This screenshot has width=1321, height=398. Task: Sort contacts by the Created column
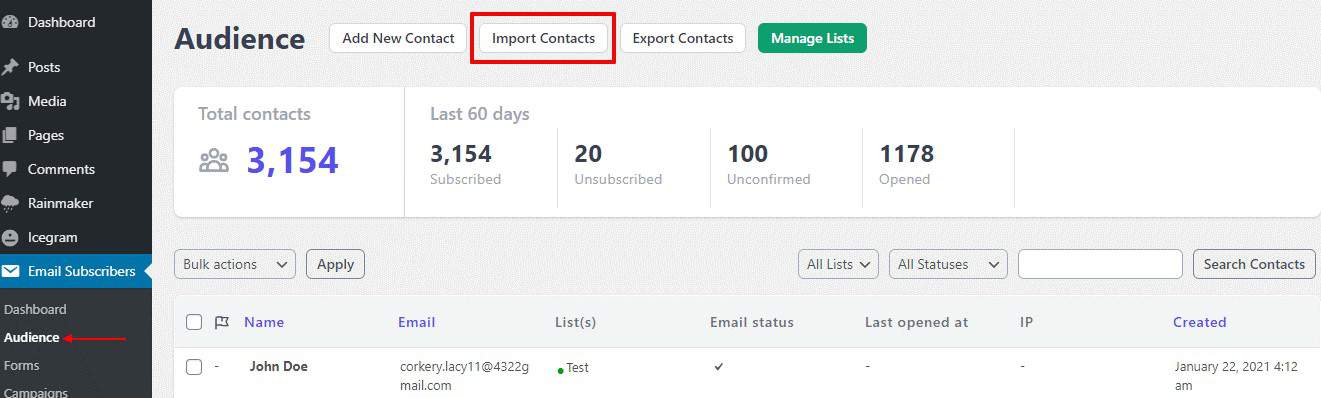point(1199,322)
